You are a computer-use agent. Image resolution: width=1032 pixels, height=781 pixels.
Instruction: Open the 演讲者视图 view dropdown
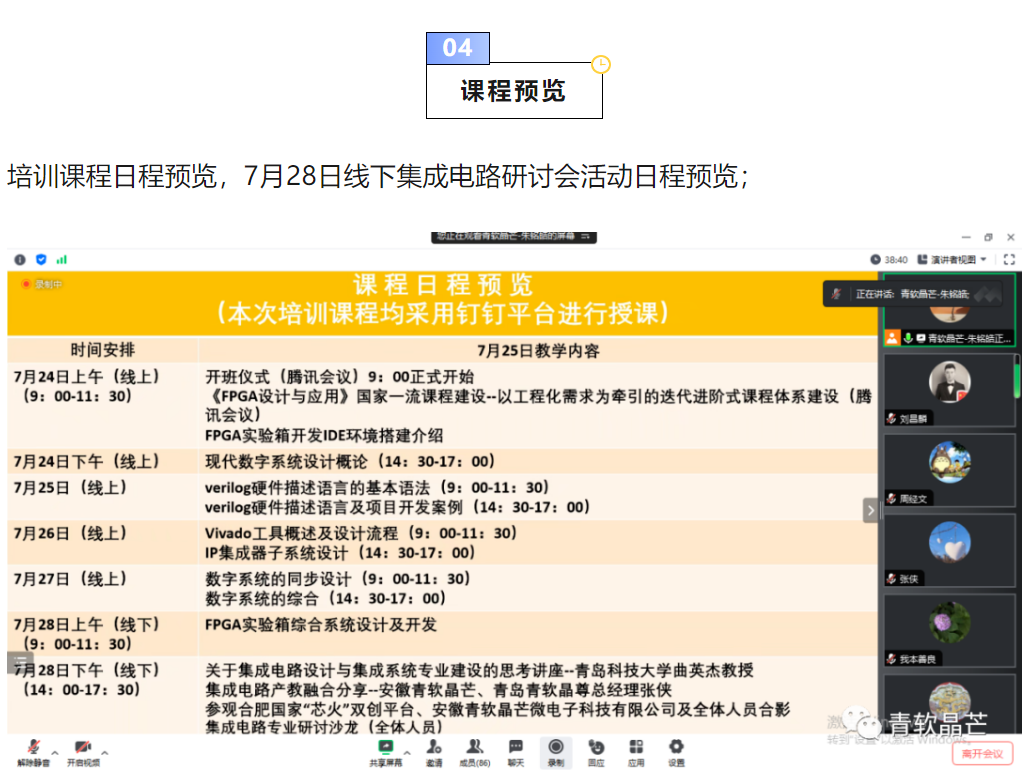tap(952, 260)
